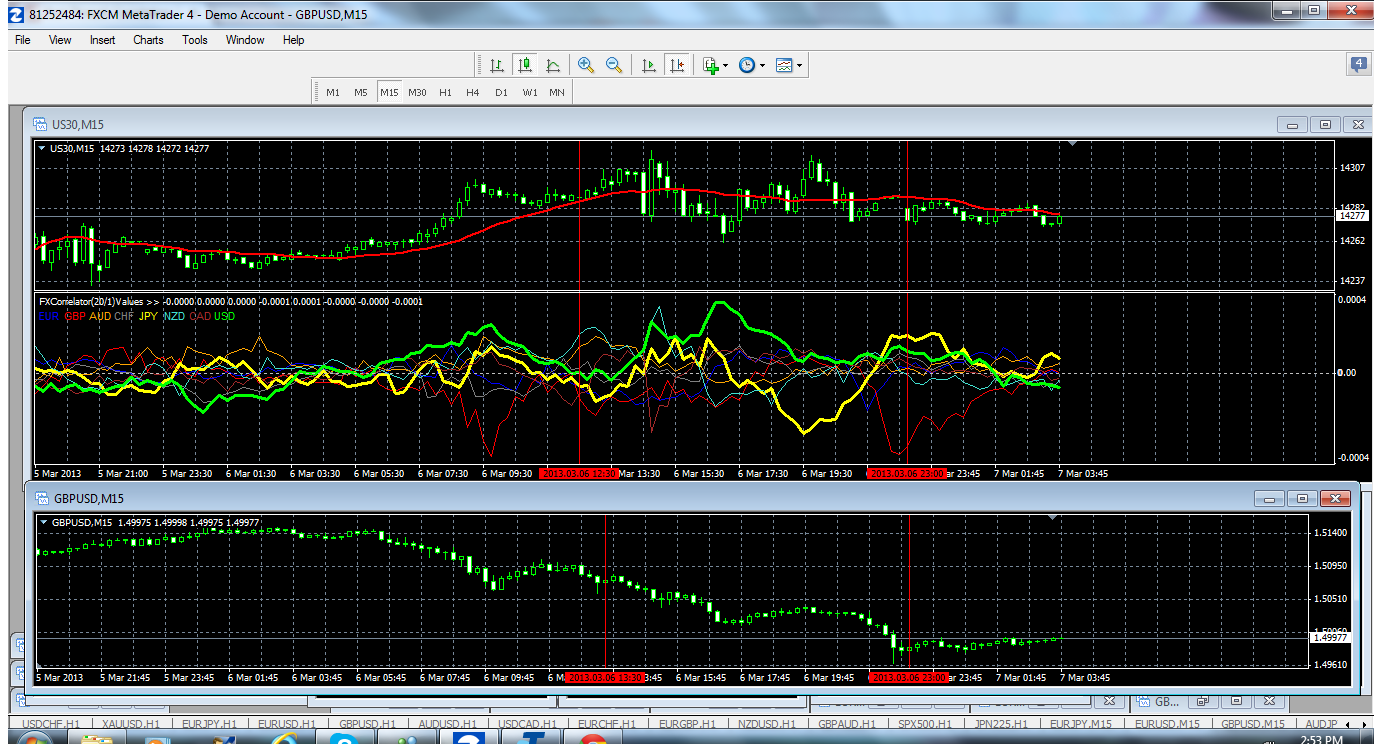Click red 2013.03.06 13:30 marker in GBPUSD

(x=607, y=677)
